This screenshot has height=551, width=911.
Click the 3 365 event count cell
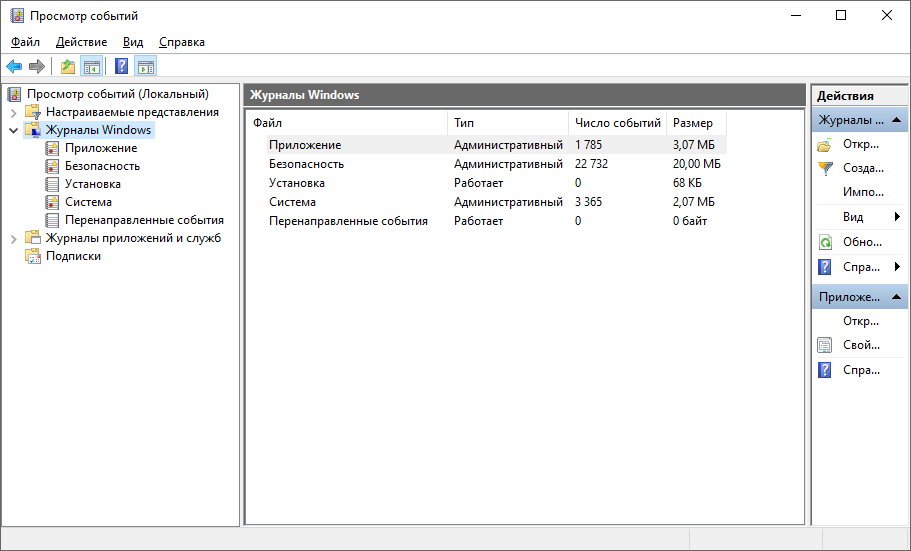point(589,202)
